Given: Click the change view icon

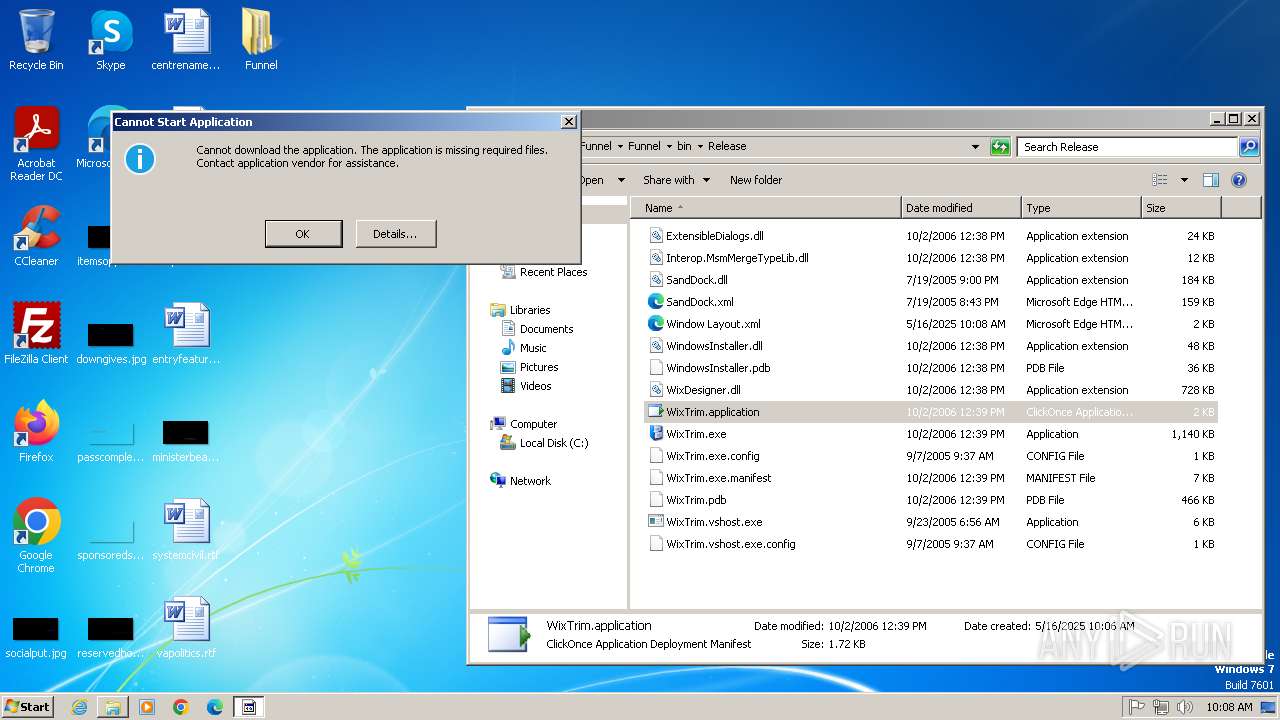Looking at the screenshot, I should [1160, 180].
